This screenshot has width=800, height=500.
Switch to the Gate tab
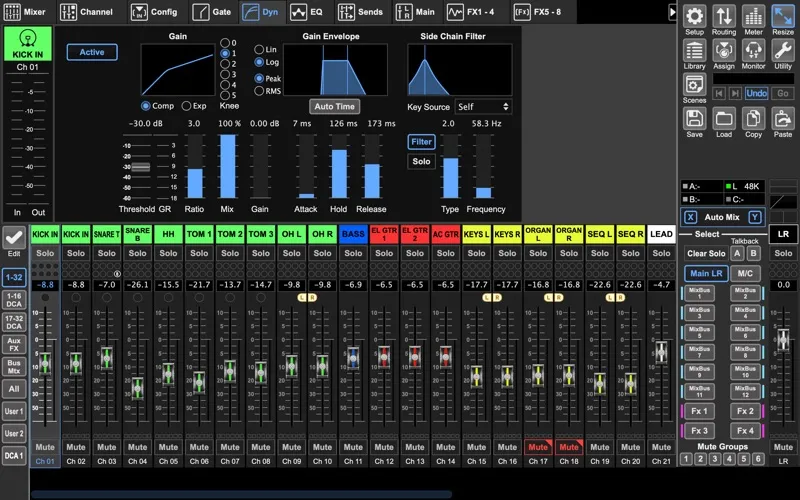pos(212,12)
